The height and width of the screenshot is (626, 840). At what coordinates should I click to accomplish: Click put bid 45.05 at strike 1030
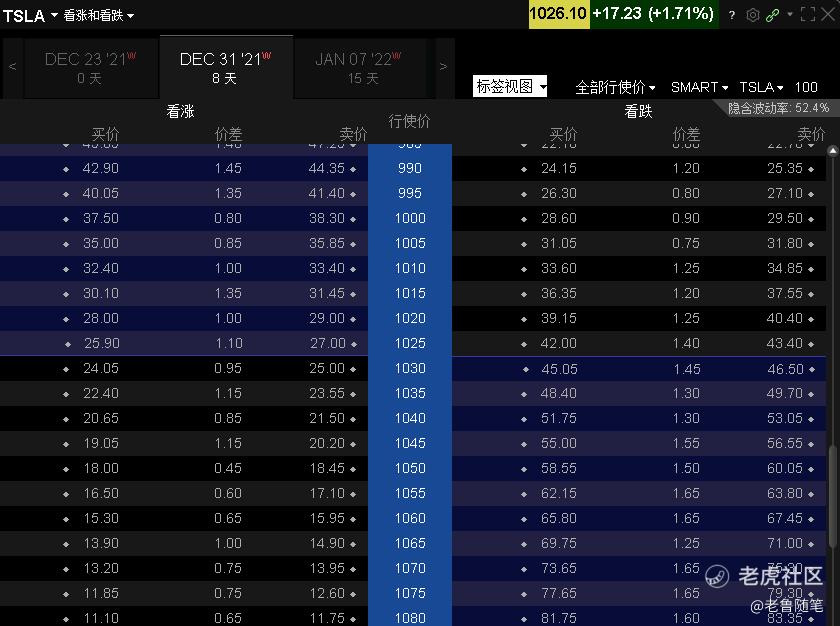(x=560, y=369)
